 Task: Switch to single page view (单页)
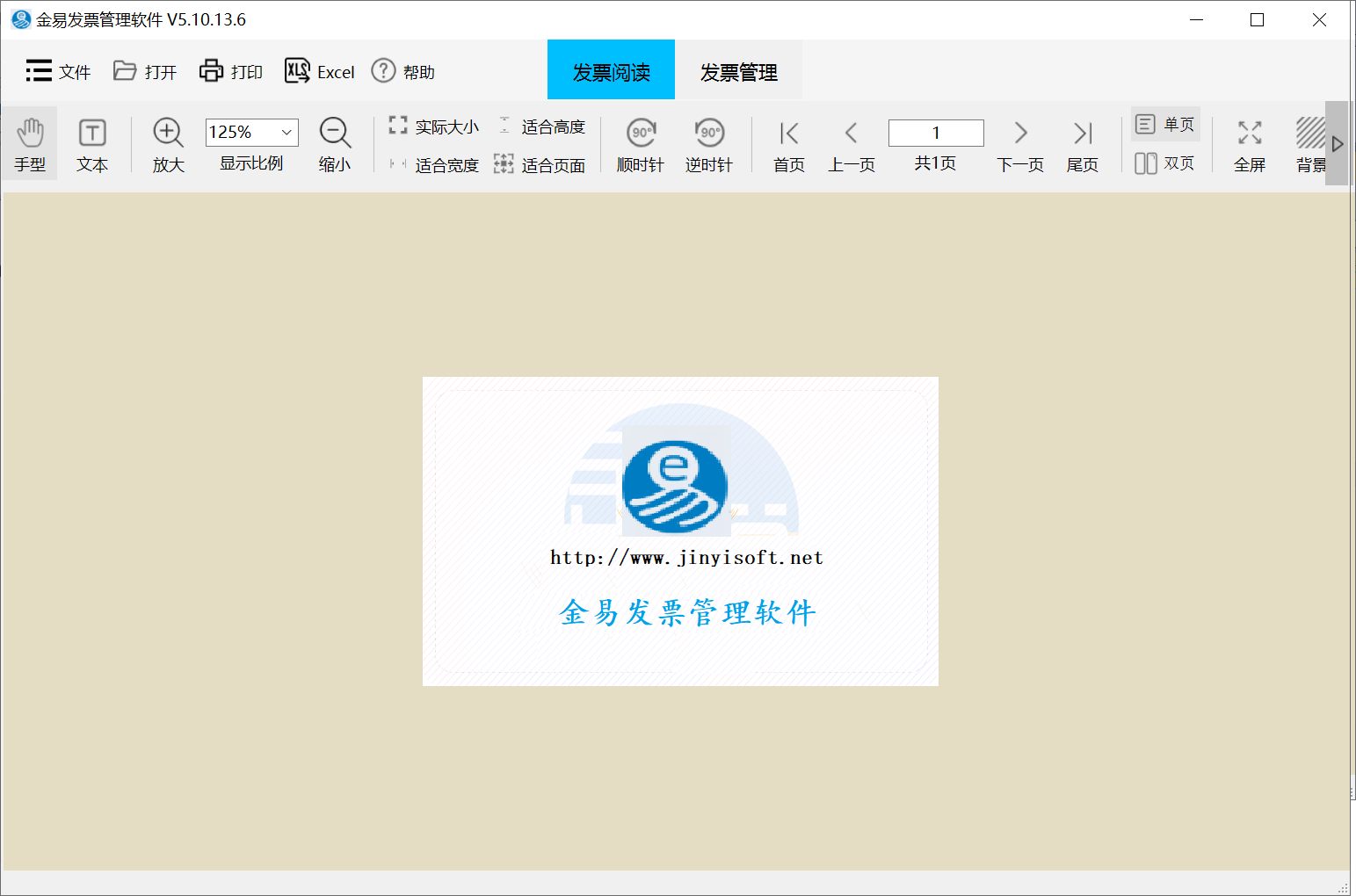pos(1165,125)
